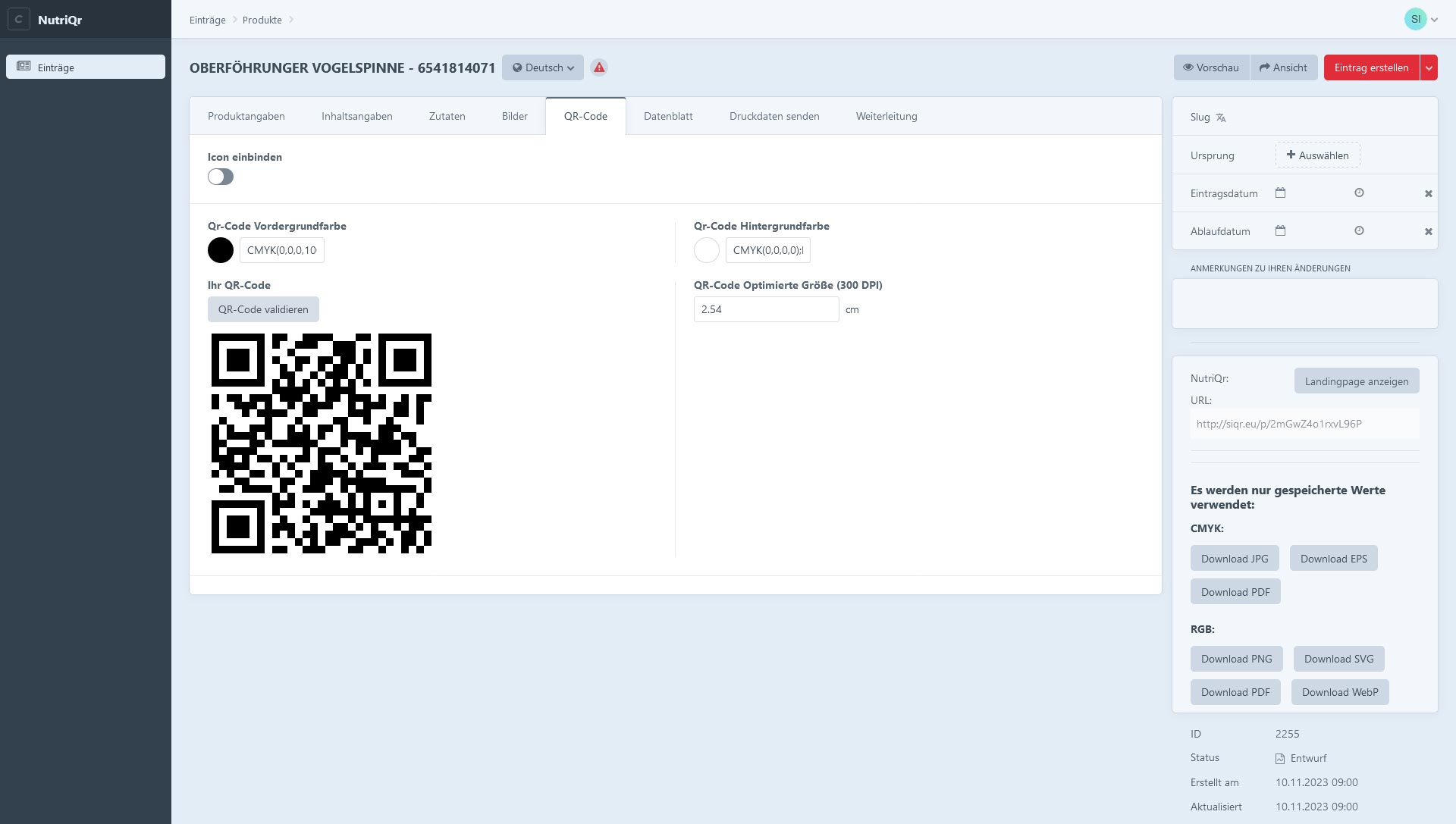Open the Ablaufdatum calendar picker
Viewport: 1456px width, 824px height.
coord(1280,231)
